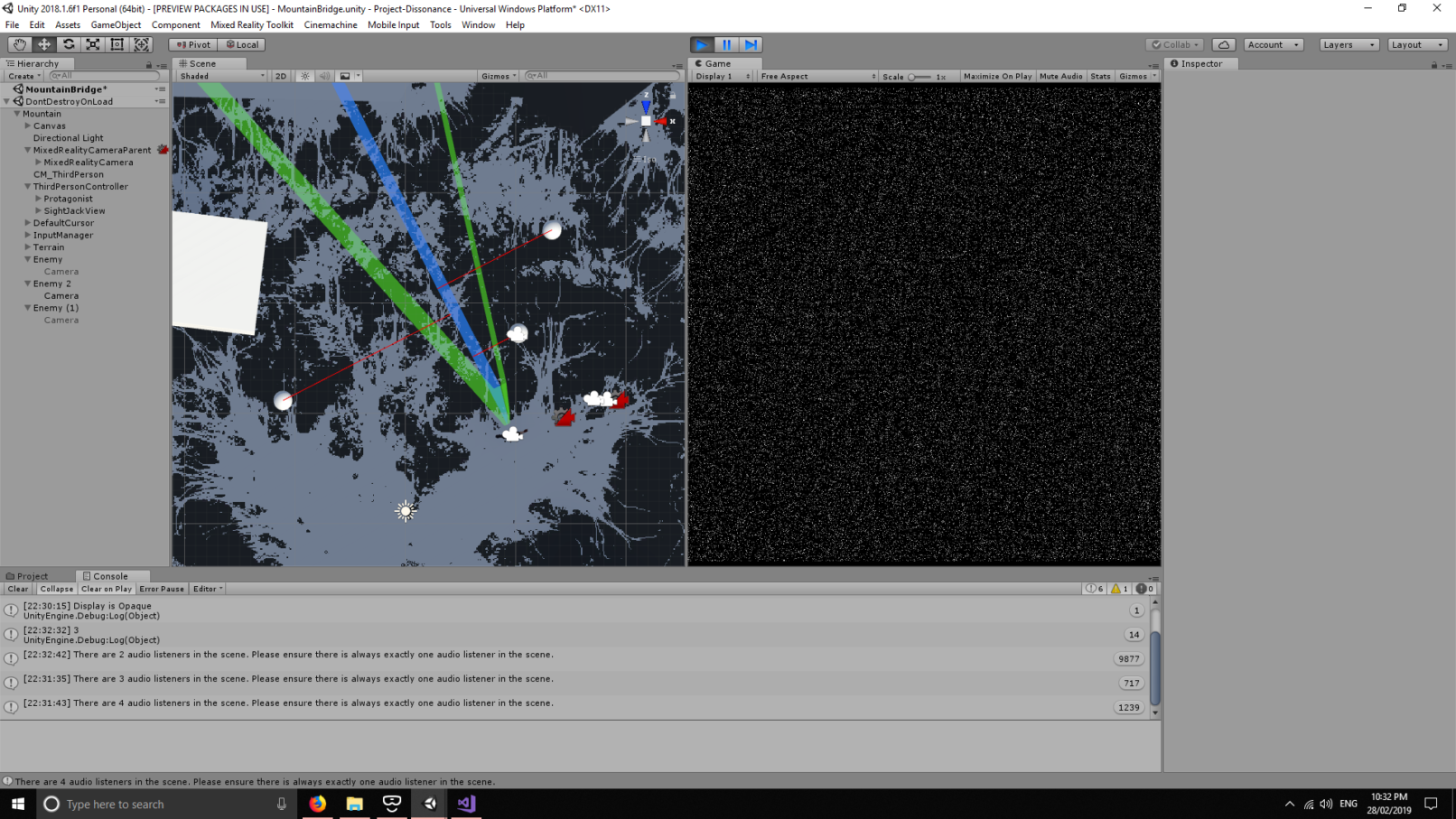Collapse the ThirdPersonController tree item
The image size is (1456, 819).
[x=28, y=187]
